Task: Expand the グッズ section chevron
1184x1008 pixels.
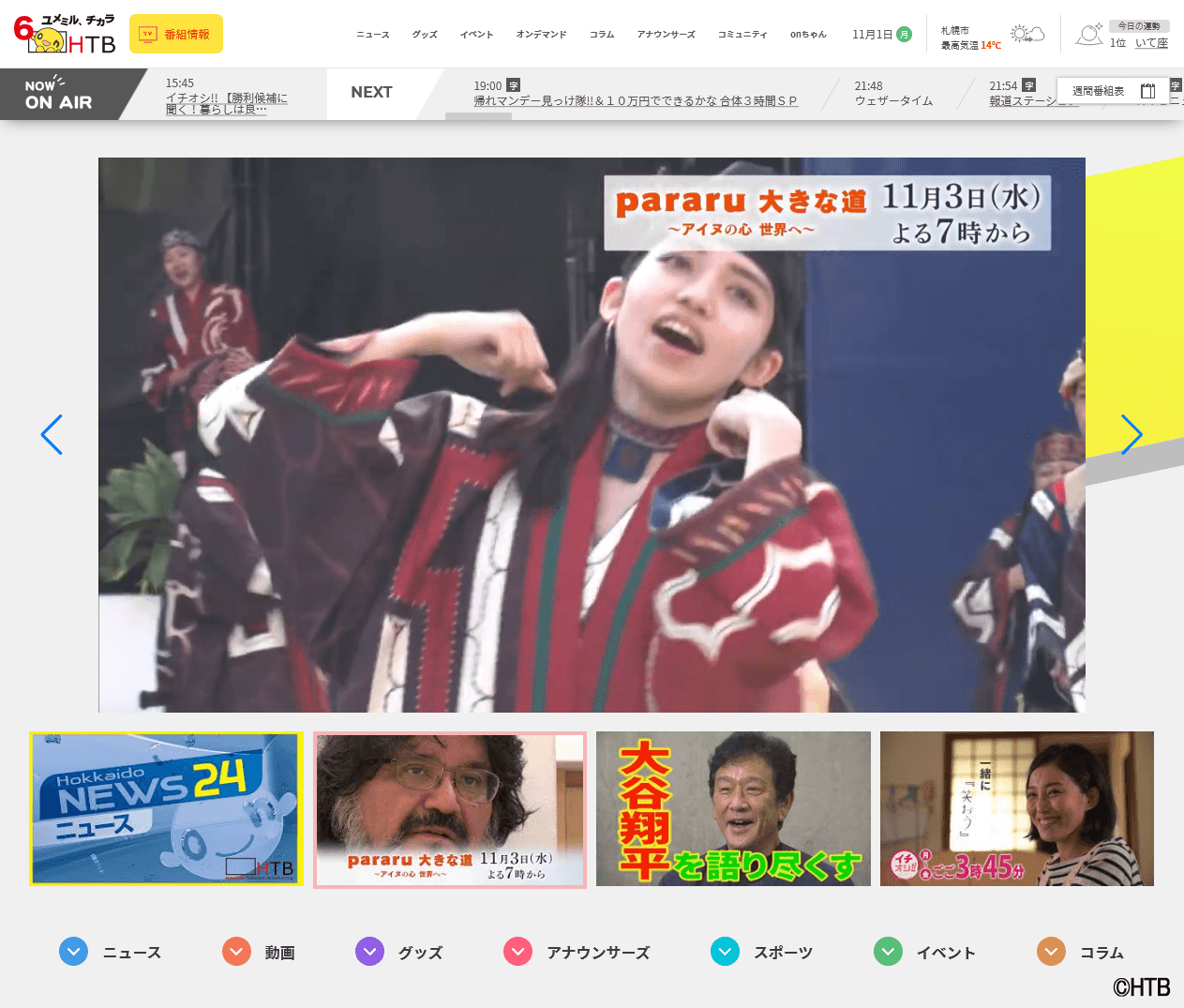Action: tap(369, 951)
